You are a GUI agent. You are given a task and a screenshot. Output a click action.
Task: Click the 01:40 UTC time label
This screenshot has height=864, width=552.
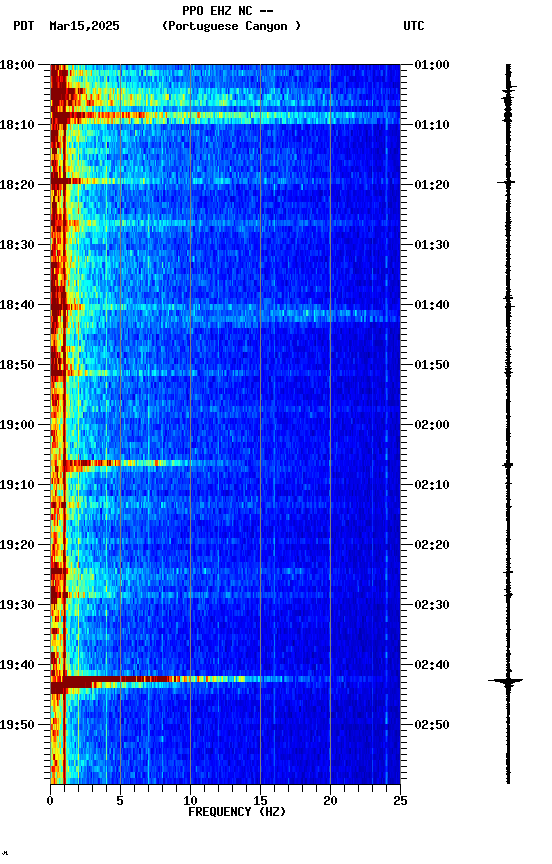point(432,305)
